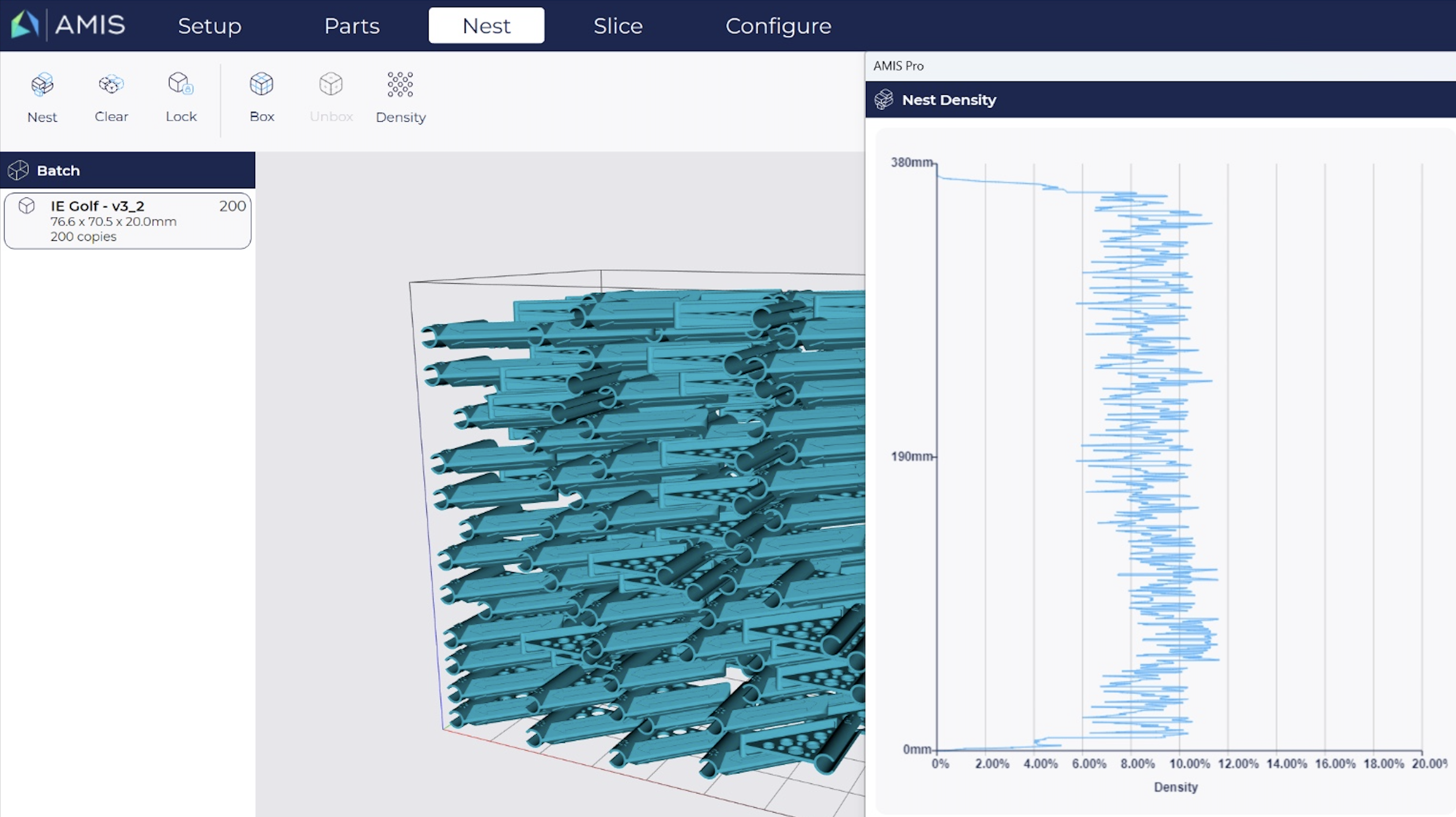Switch to the Setup tab
The image size is (1456, 817).
pyautogui.click(x=210, y=26)
